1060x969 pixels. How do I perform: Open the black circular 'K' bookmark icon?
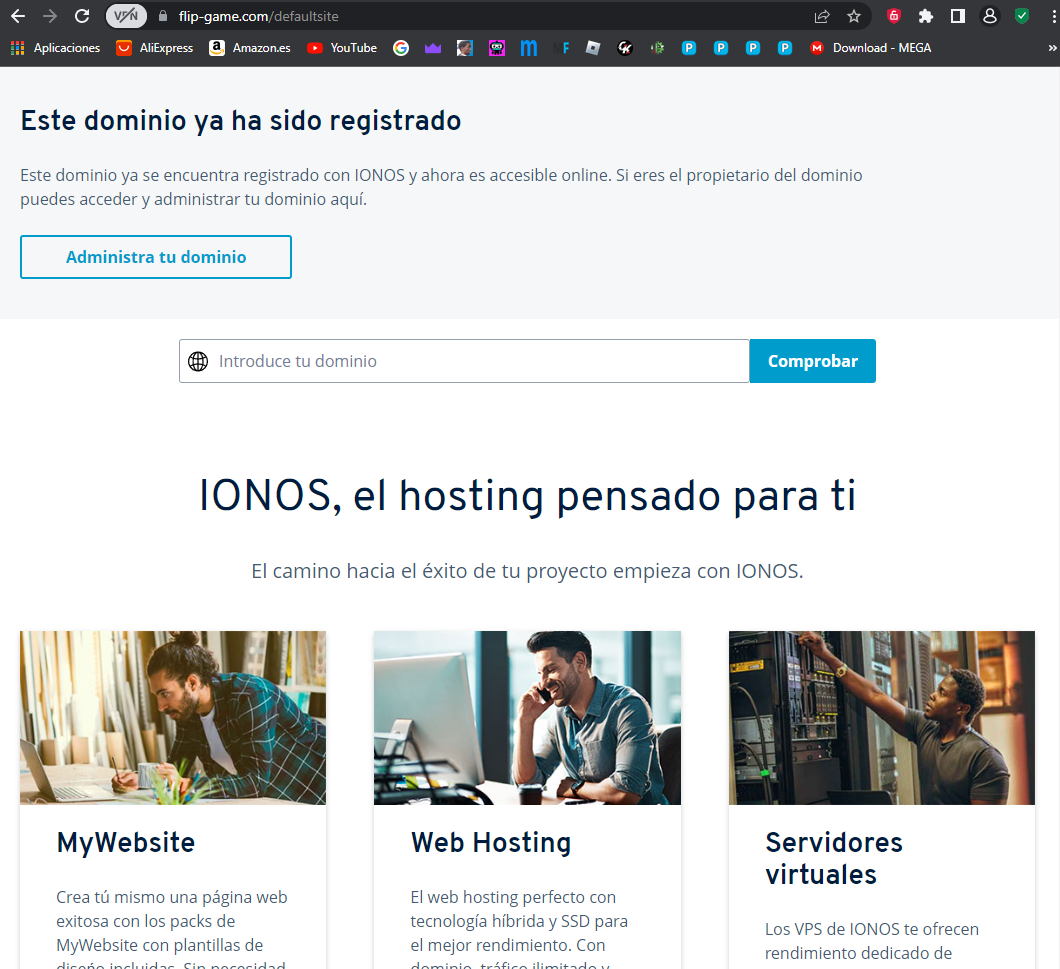(x=625, y=48)
